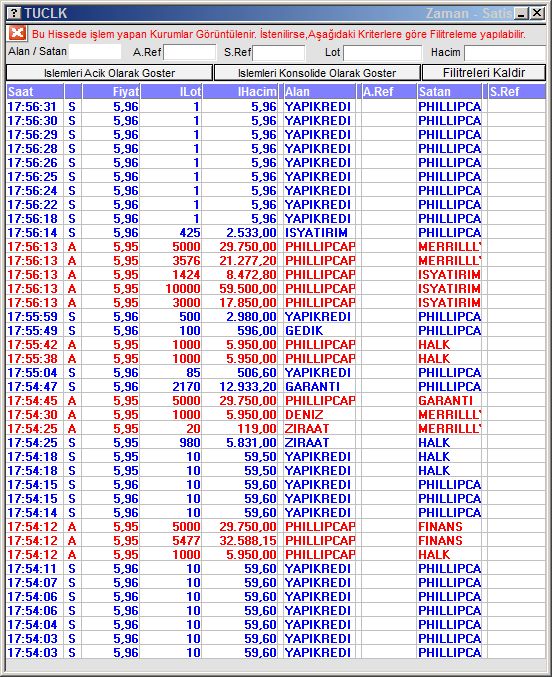Click the red X filter close icon
This screenshot has height=677, width=552.
pyautogui.click(x=18, y=33)
